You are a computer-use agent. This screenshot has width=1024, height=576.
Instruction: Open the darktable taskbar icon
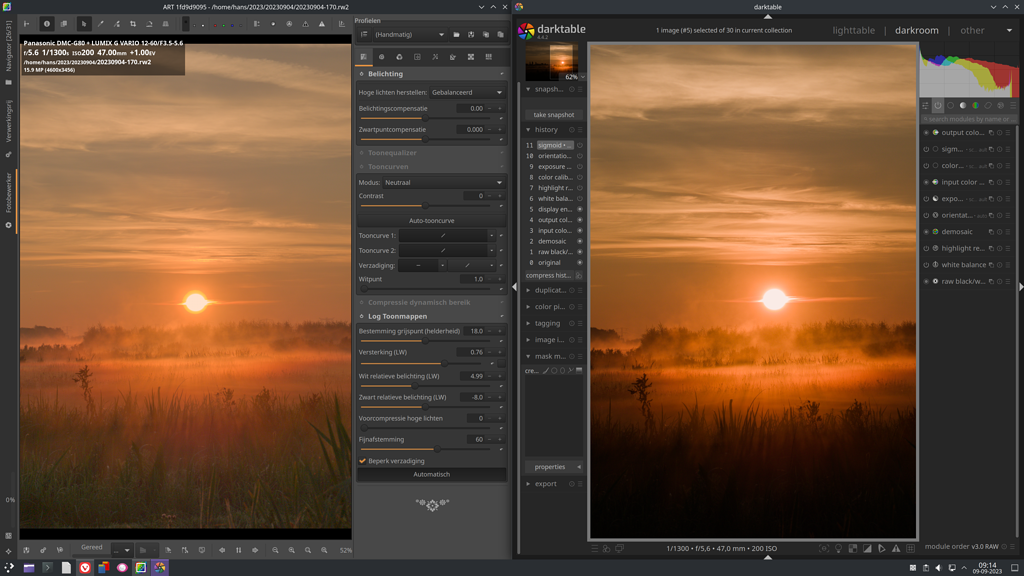pyautogui.click(x=159, y=568)
